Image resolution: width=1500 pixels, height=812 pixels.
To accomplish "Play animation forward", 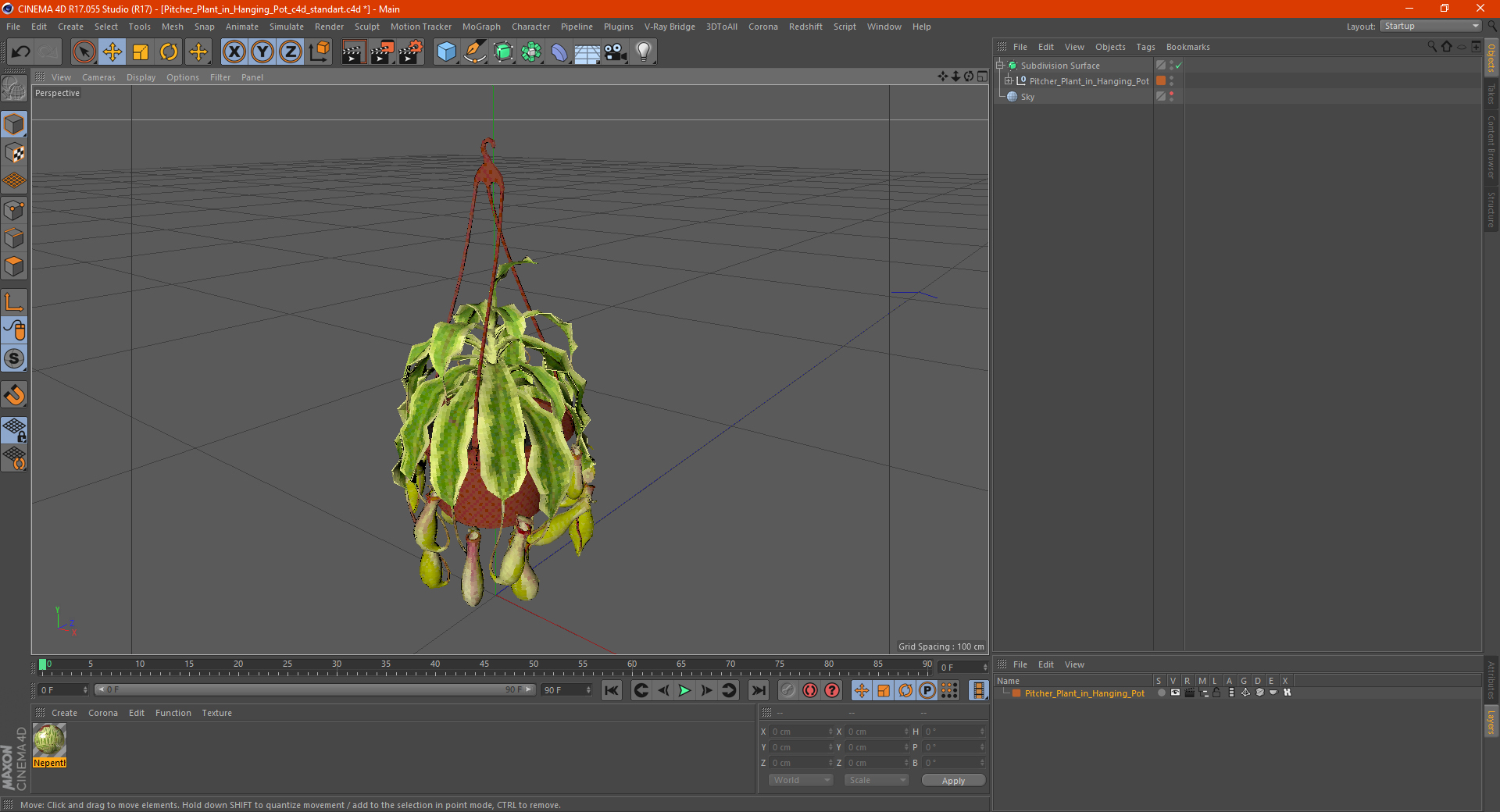I will click(x=684, y=690).
